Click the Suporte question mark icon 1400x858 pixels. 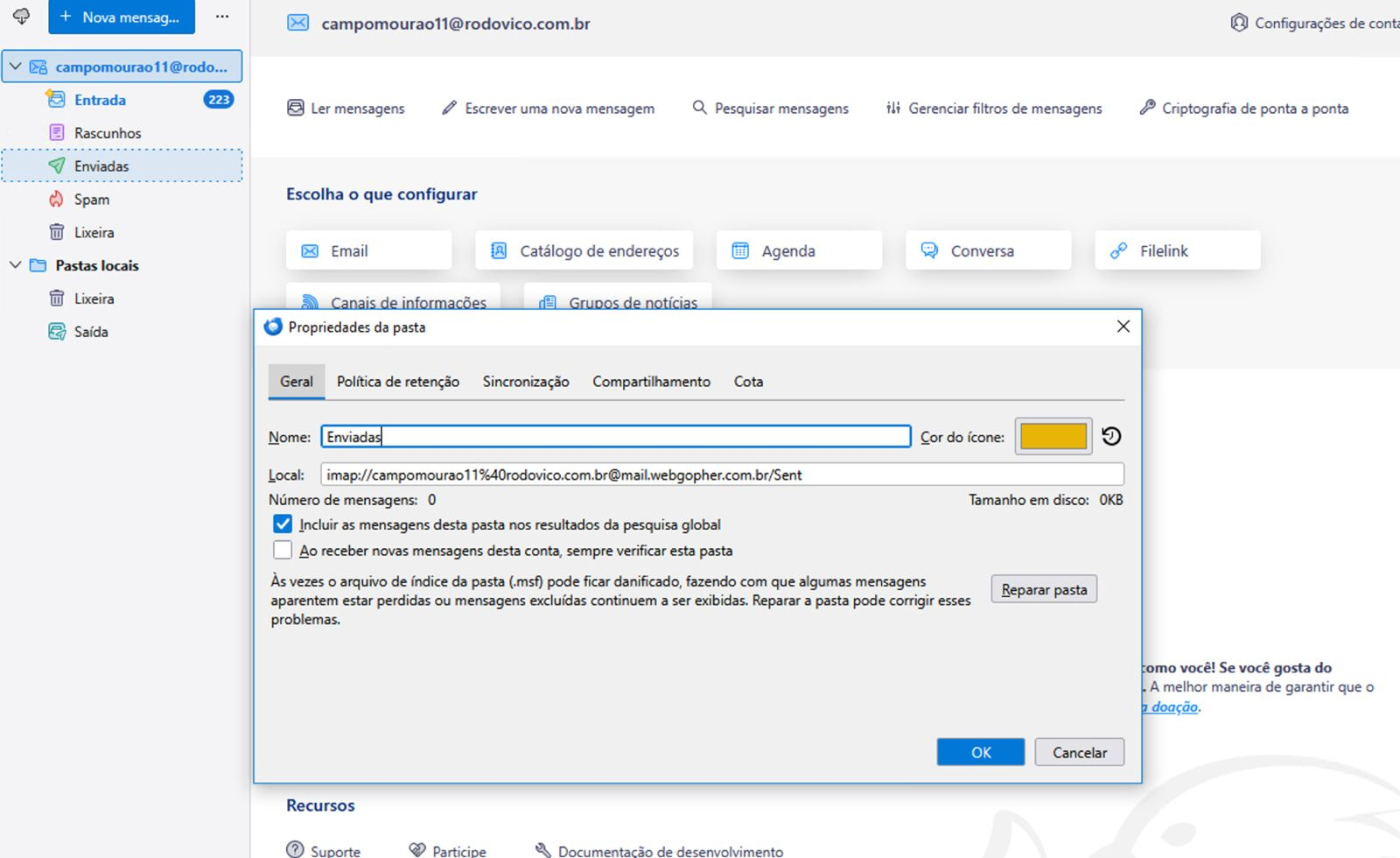click(x=296, y=850)
